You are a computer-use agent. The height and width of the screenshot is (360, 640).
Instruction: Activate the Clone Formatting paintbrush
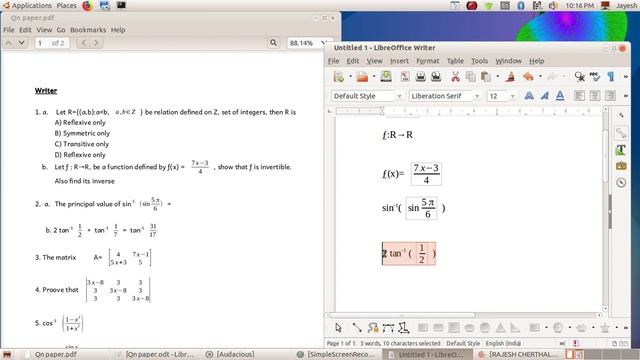(x=510, y=76)
